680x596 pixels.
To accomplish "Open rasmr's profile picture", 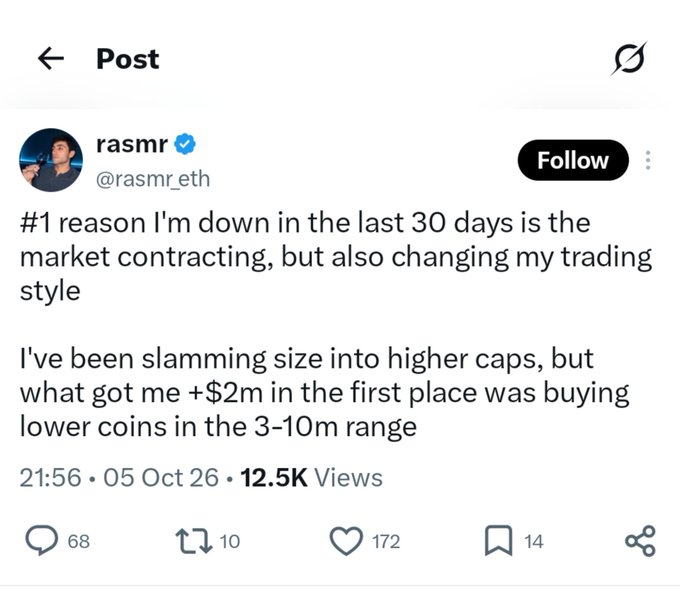I will tap(51, 160).
